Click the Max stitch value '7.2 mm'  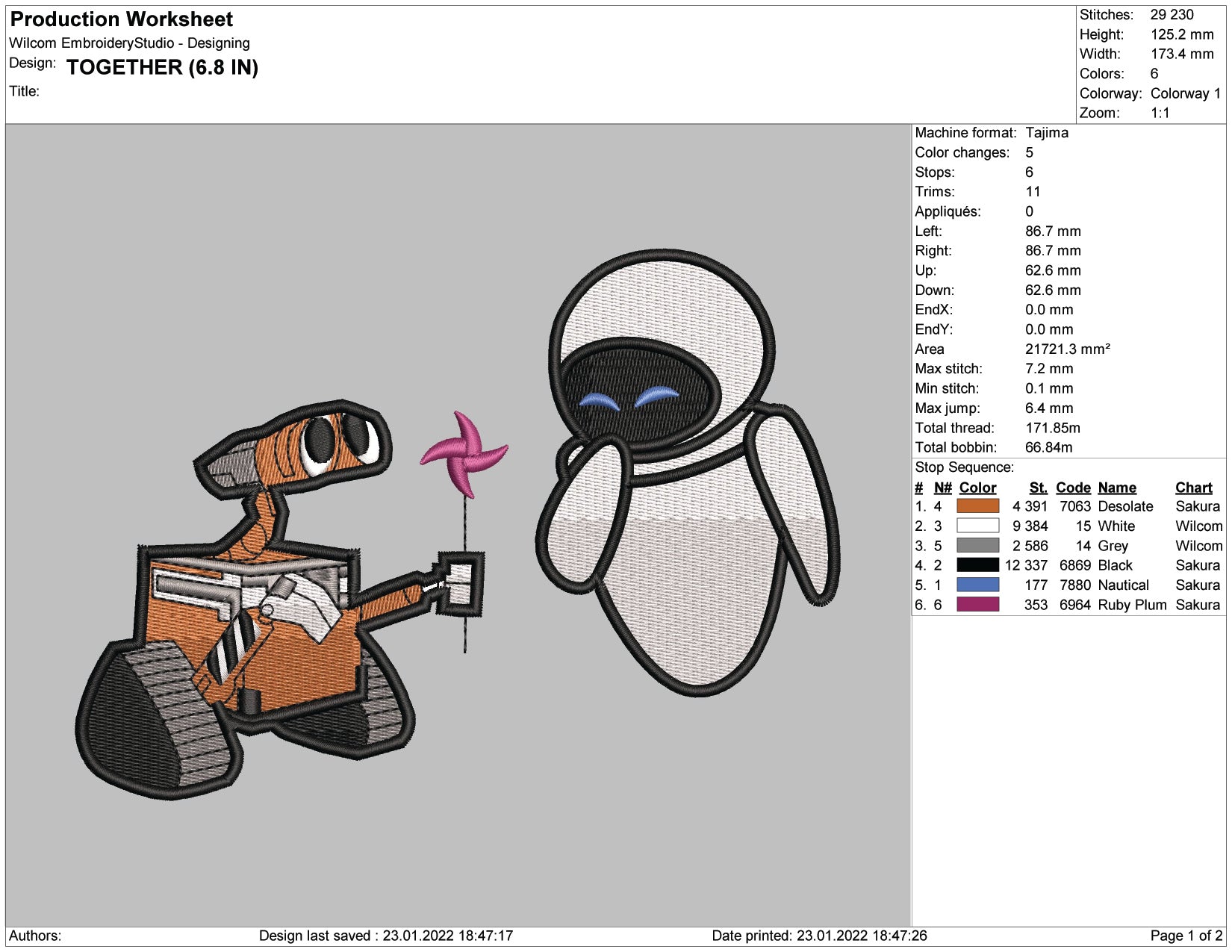click(1049, 369)
